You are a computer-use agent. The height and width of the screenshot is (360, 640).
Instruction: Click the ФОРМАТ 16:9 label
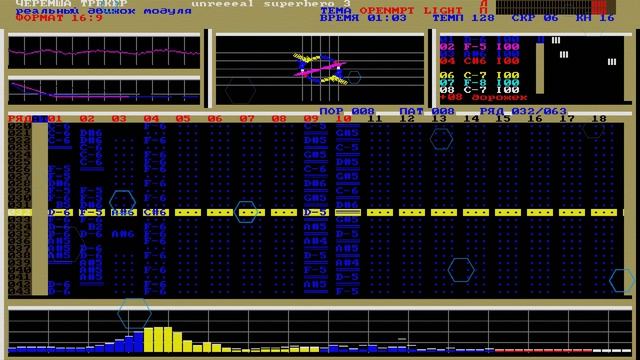[x=59, y=18]
